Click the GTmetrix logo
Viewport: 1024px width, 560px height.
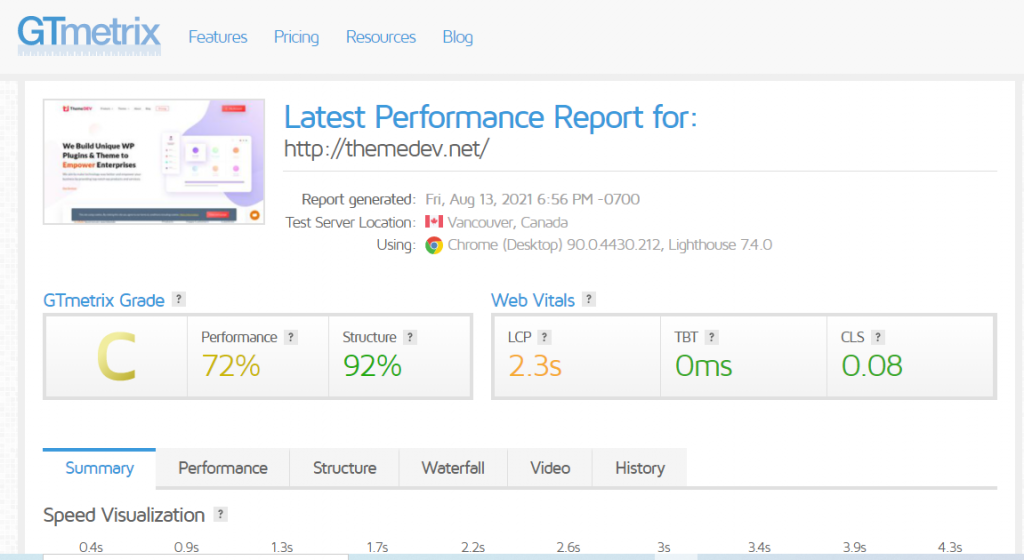tap(89, 35)
